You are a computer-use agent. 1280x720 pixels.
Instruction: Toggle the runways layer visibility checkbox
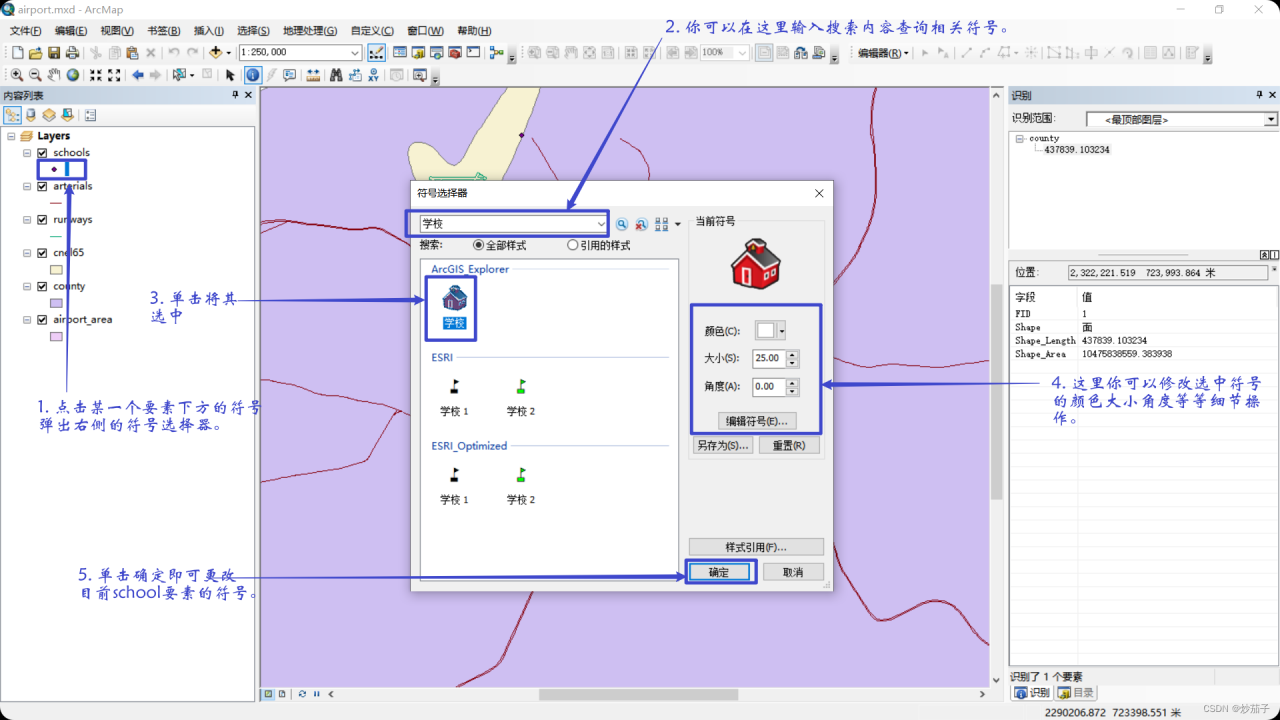click(x=42, y=220)
